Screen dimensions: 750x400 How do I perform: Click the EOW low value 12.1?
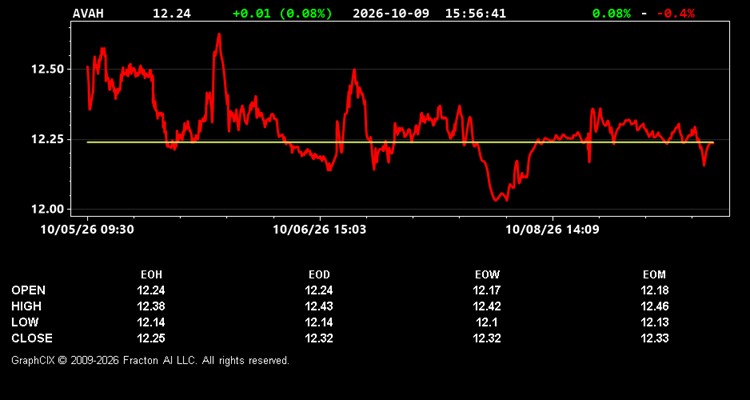click(x=487, y=322)
